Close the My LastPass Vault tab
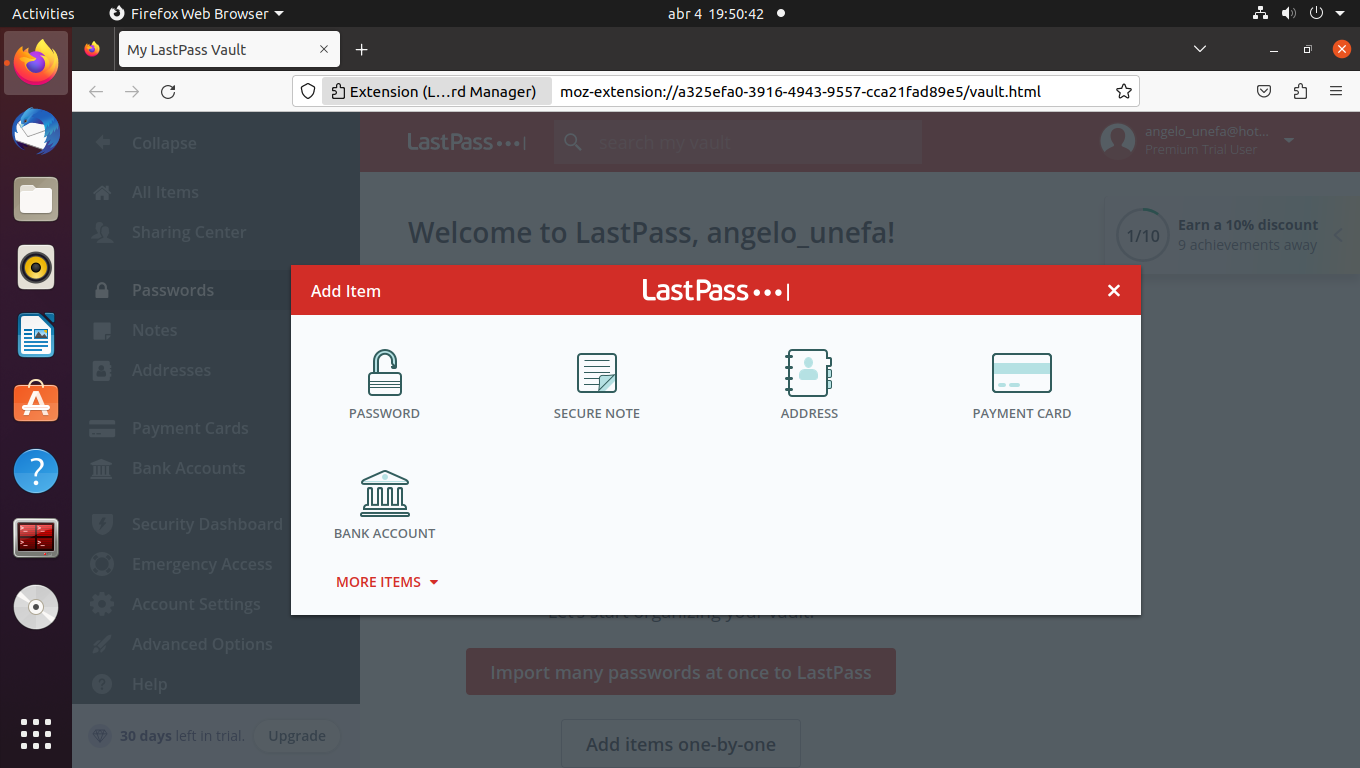 (324, 49)
